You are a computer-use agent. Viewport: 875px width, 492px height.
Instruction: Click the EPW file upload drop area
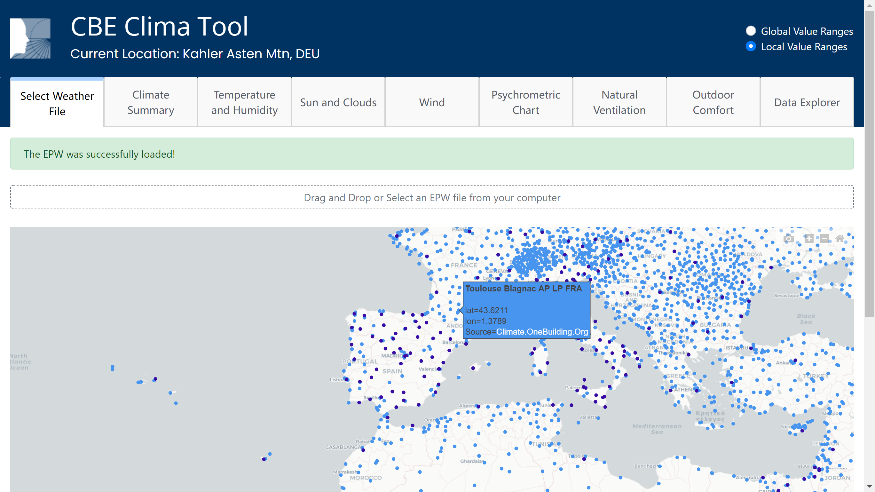pyautogui.click(x=432, y=197)
